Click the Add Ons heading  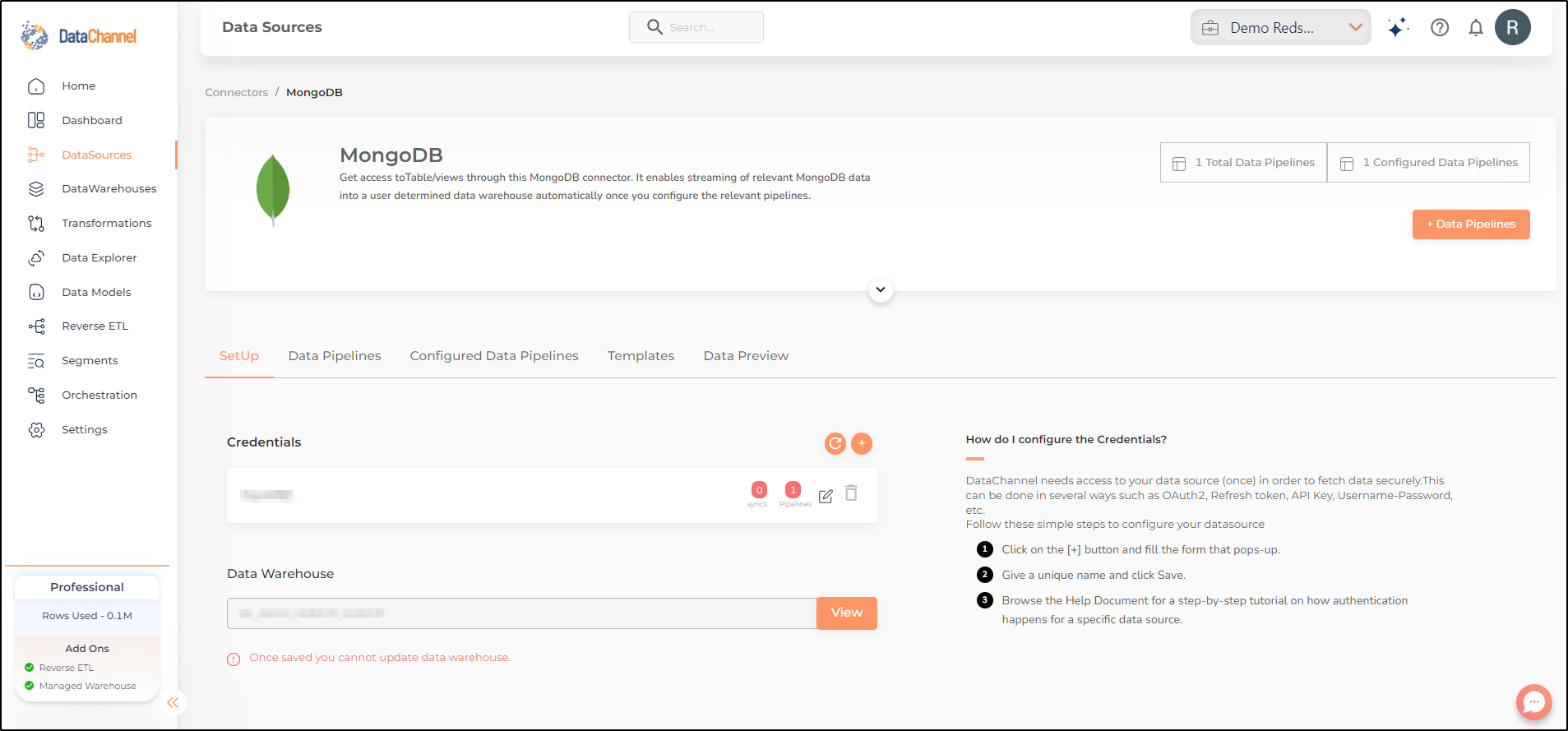pos(87,649)
